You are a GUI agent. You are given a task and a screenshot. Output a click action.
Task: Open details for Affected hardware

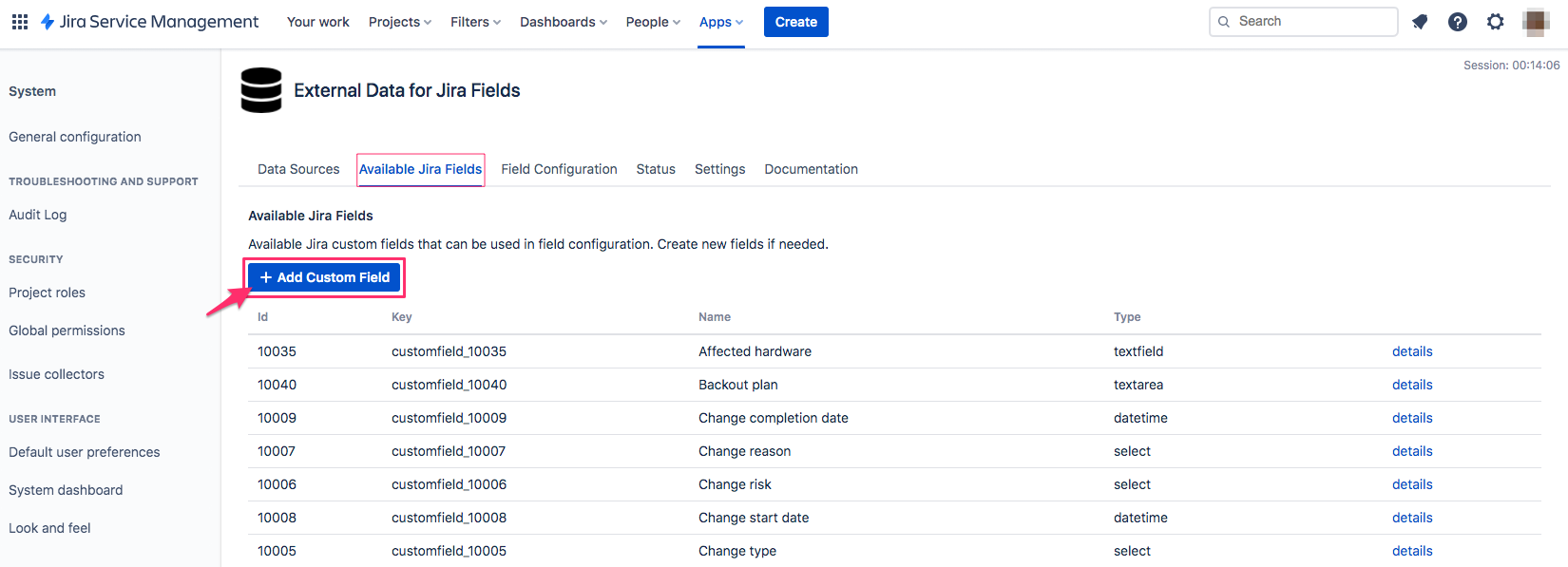tap(1412, 351)
